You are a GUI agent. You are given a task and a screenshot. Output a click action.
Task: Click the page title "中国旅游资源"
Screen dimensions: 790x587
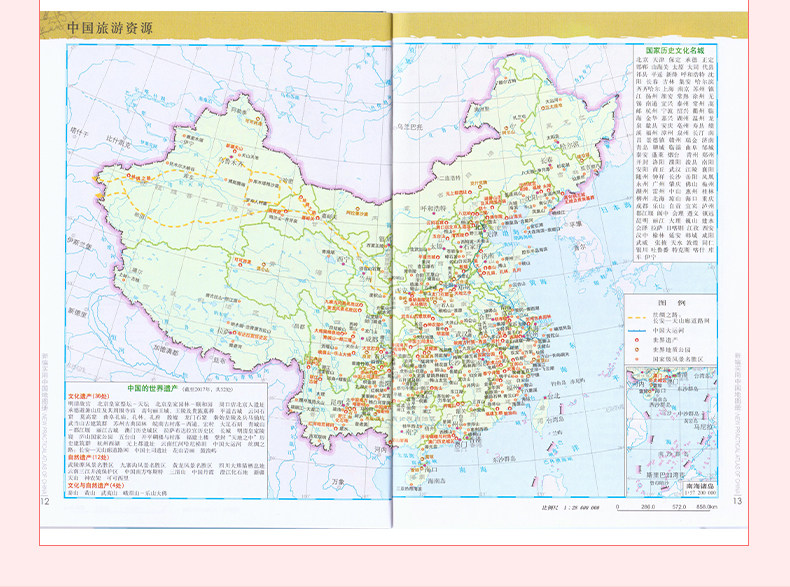(x=110, y=28)
